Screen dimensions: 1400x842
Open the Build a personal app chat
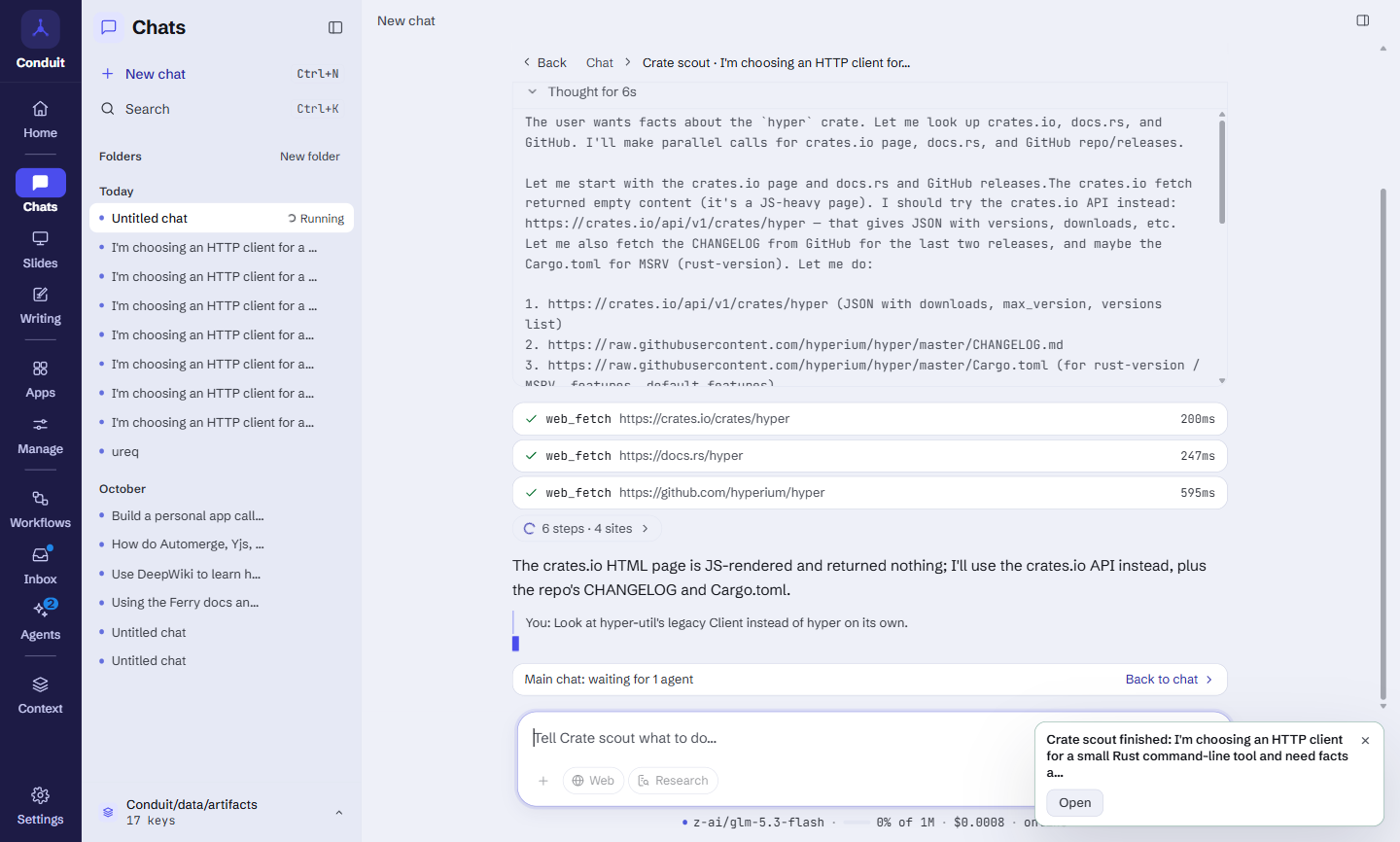tap(222, 516)
